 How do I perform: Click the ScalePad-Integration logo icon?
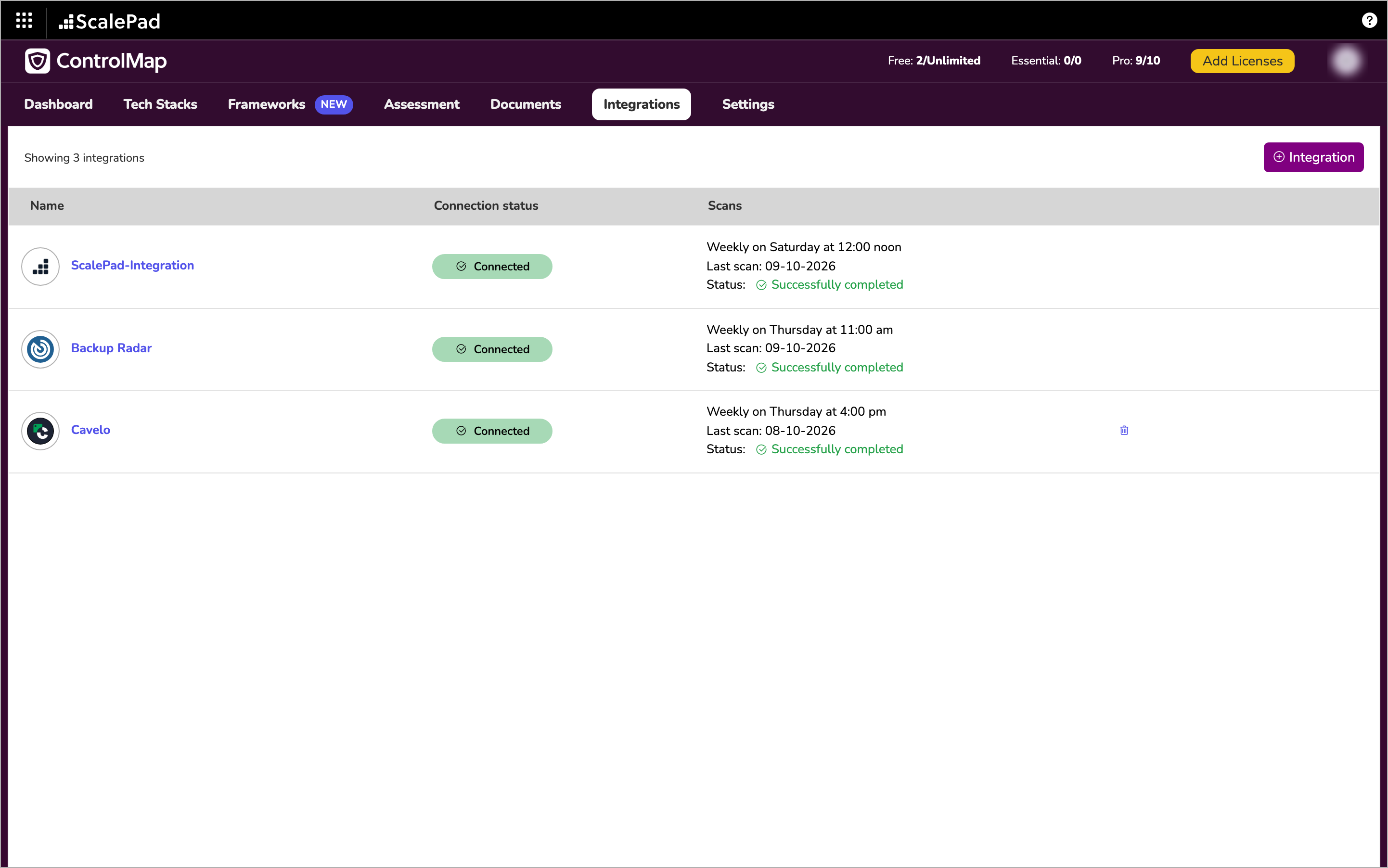click(x=40, y=267)
